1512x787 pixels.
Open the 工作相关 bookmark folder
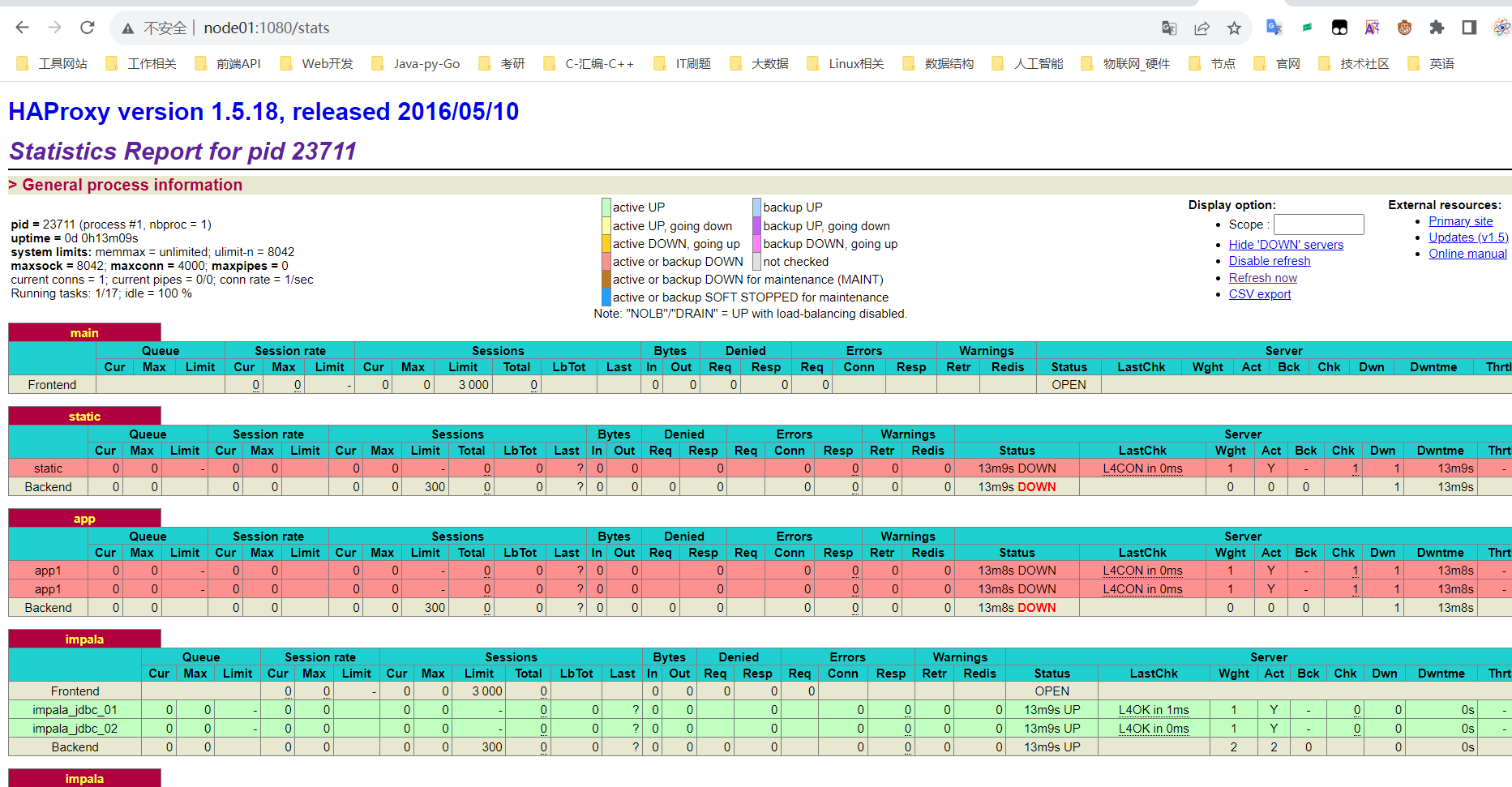141,63
